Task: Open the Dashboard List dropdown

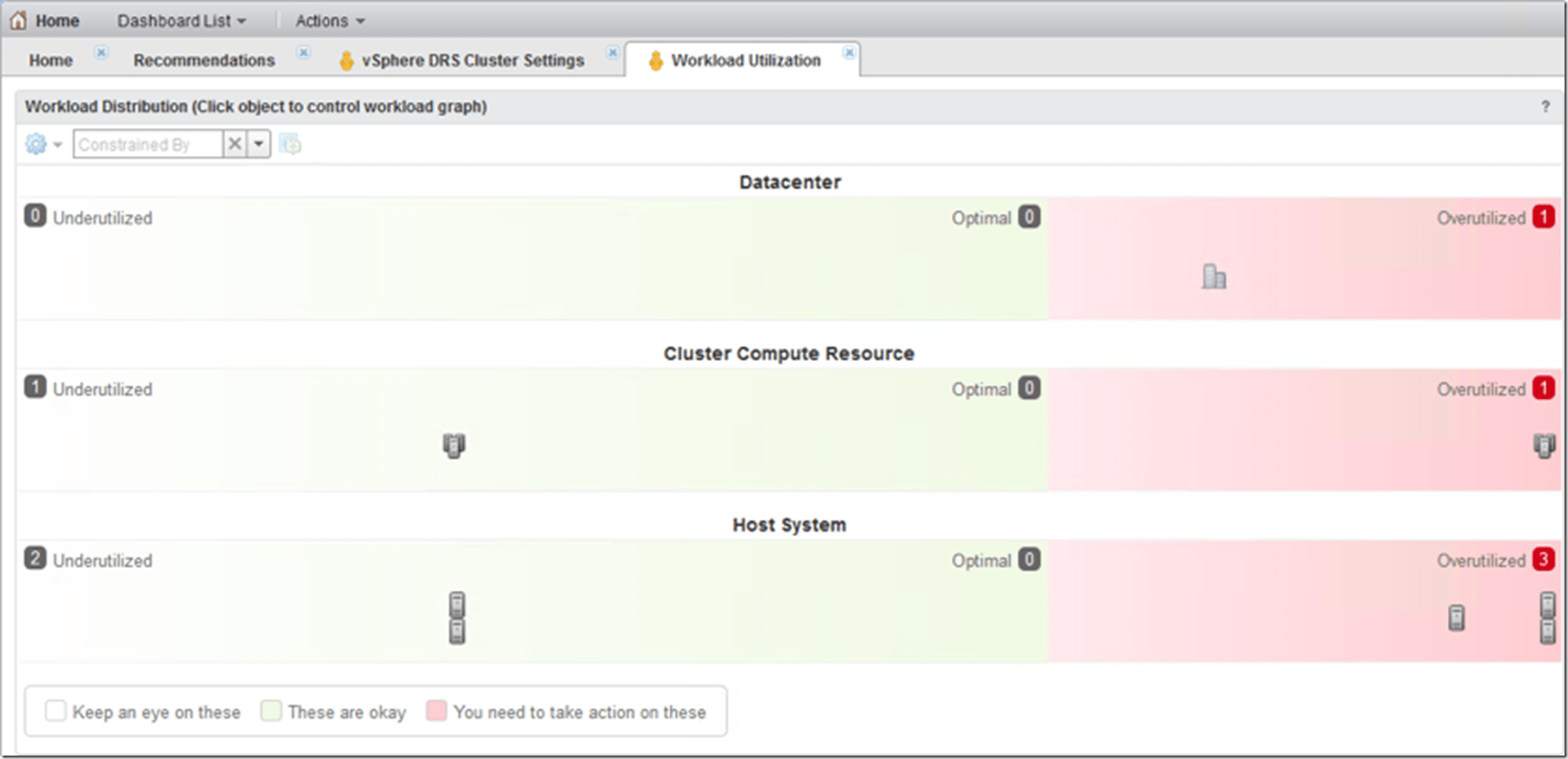Action: point(182,21)
